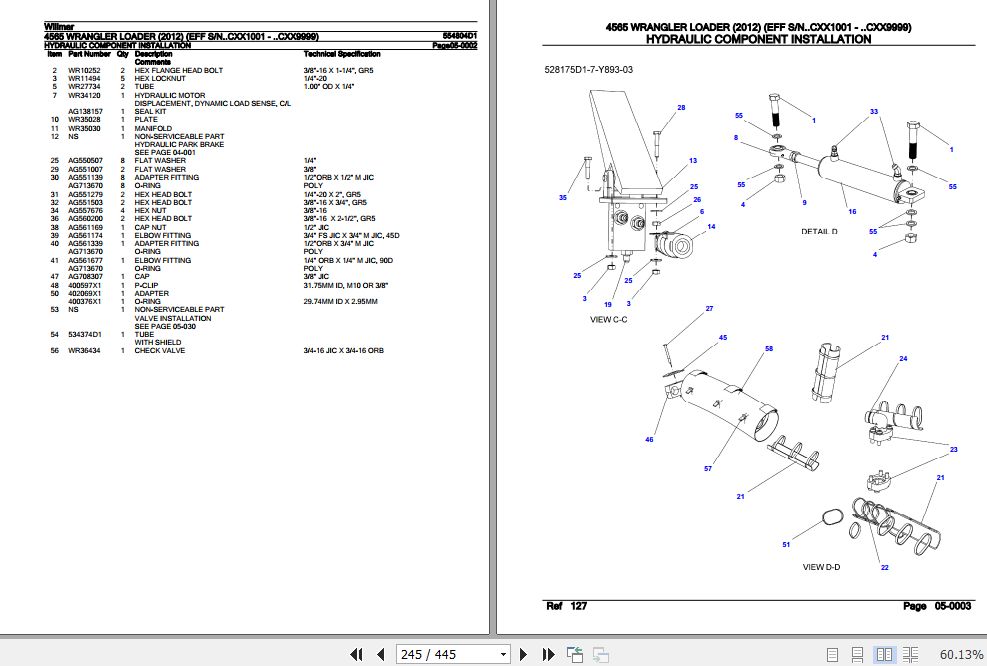Select continuous scrolling page layout
This screenshot has width=987, height=666.
click(859, 654)
